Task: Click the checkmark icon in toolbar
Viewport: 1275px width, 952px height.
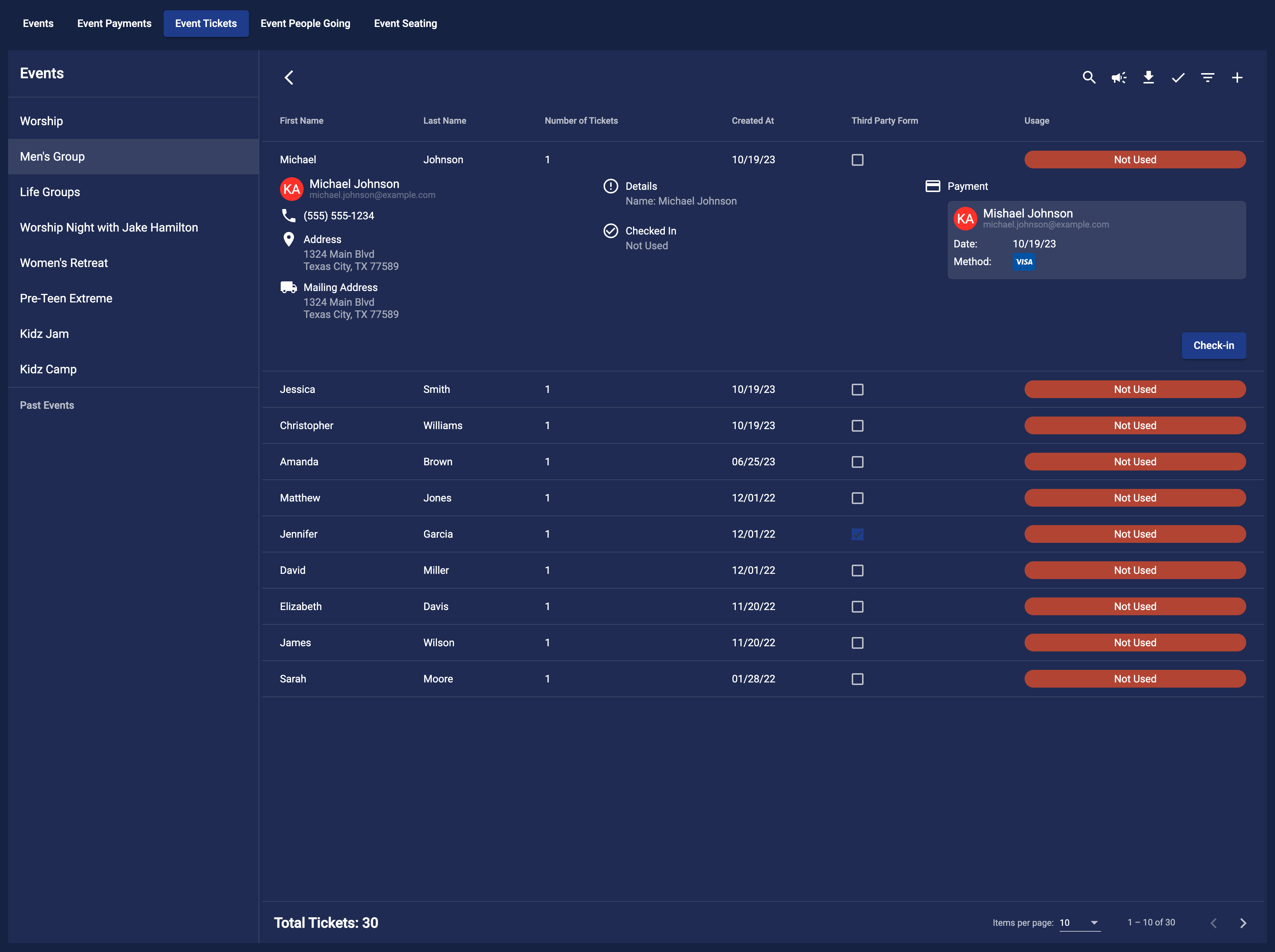Action: point(1178,77)
